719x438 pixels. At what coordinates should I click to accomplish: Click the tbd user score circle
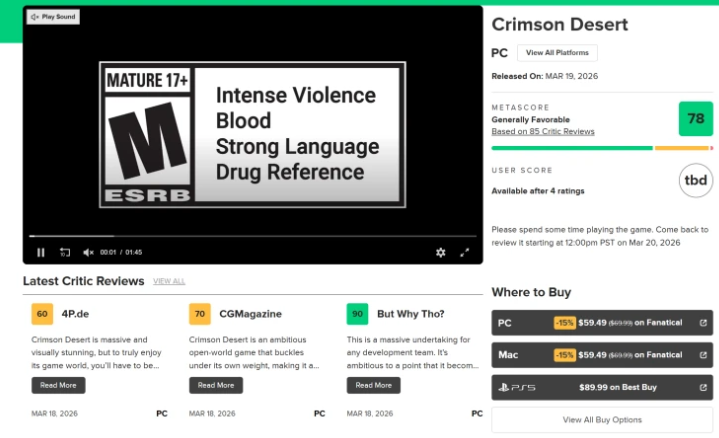(695, 181)
